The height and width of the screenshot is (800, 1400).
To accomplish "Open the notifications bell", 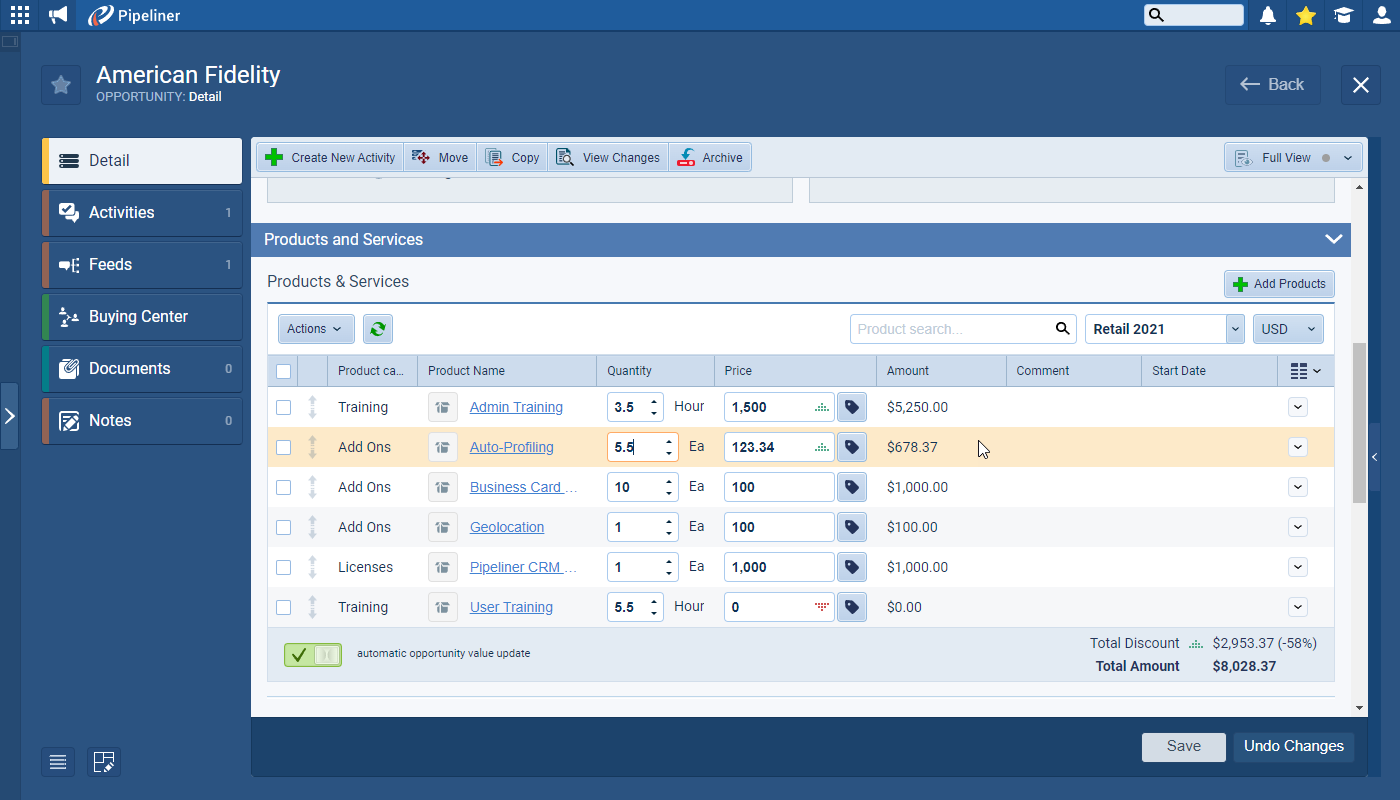I will pyautogui.click(x=1268, y=15).
